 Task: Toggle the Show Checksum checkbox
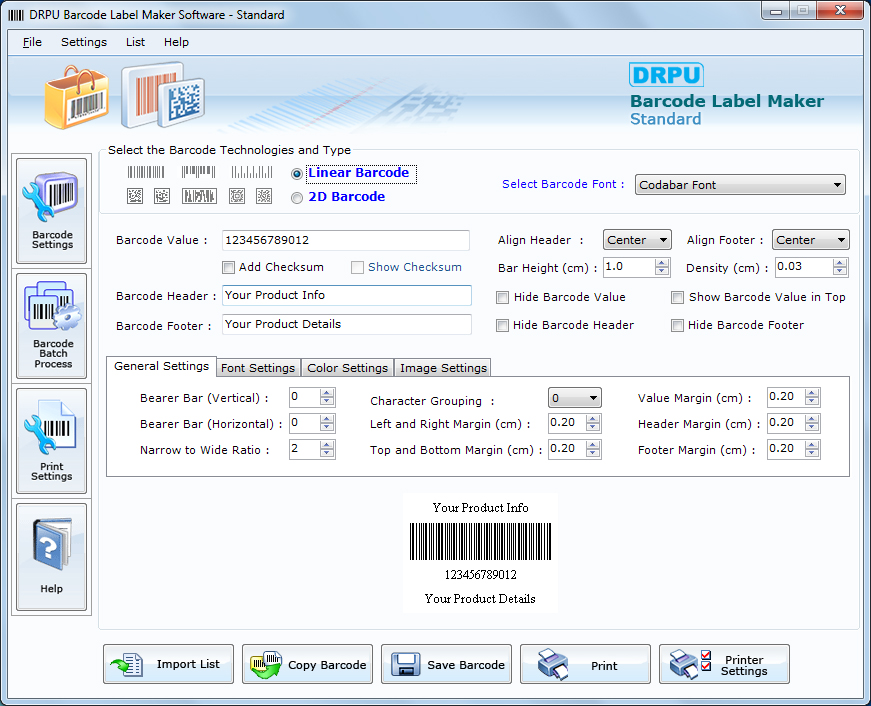(357, 268)
